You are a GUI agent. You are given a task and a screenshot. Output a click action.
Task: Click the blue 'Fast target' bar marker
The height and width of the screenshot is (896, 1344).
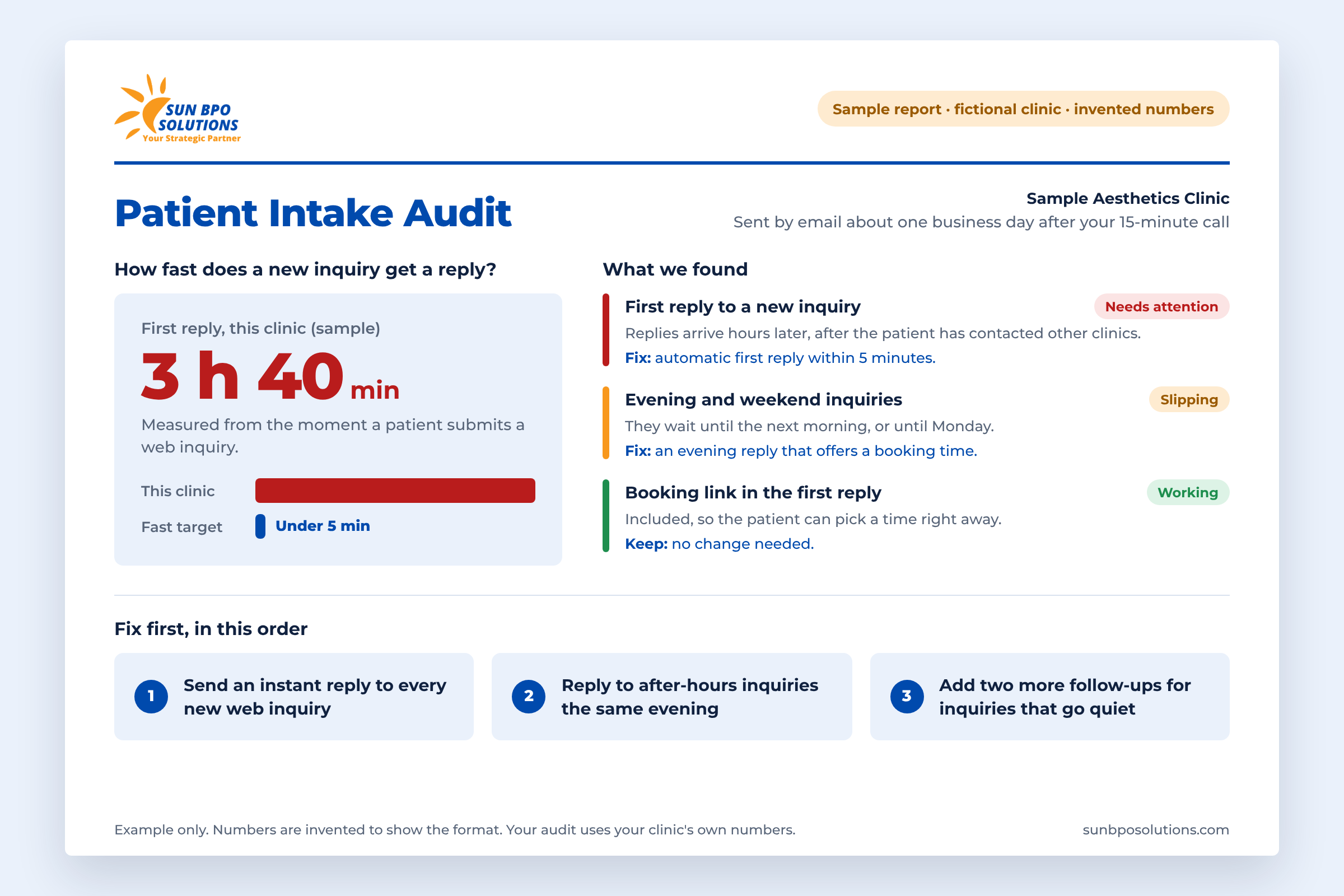(x=260, y=526)
